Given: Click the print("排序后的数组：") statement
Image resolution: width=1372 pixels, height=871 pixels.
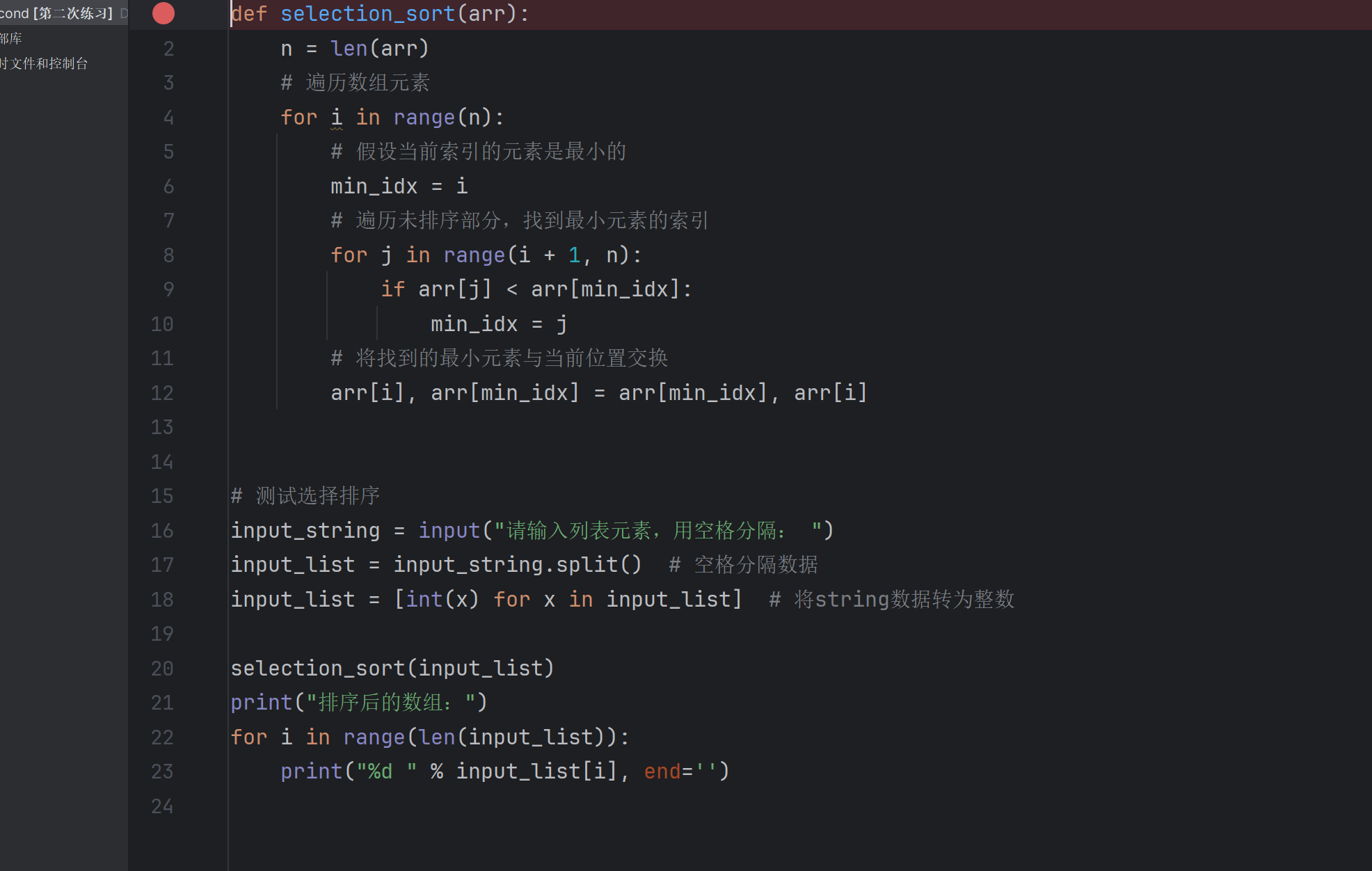Looking at the screenshot, I should coord(358,703).
